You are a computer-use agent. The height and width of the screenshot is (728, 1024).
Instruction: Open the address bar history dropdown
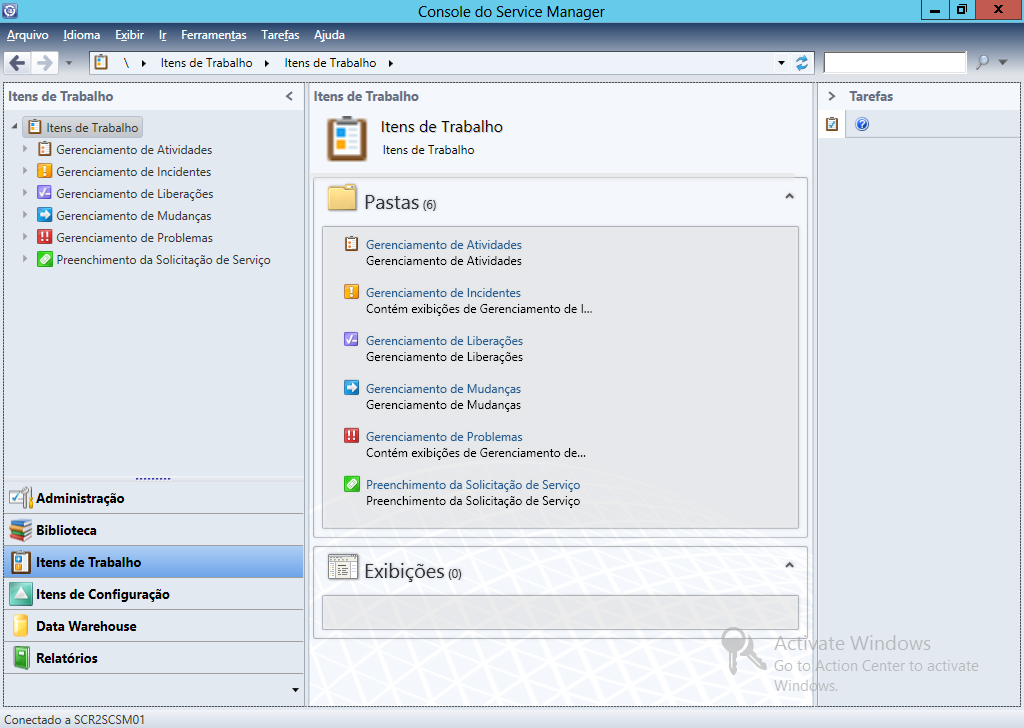point(781,63)
